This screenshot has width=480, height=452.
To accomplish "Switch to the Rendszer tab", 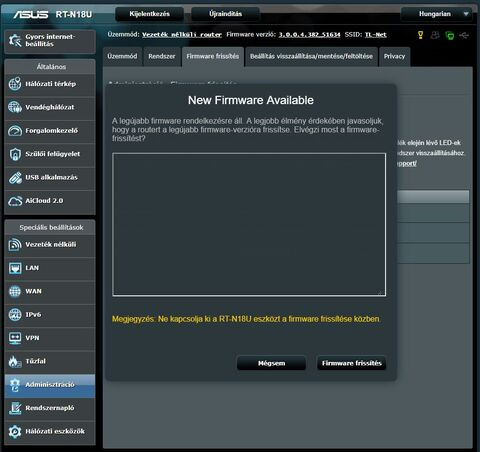I will point(162,56).
